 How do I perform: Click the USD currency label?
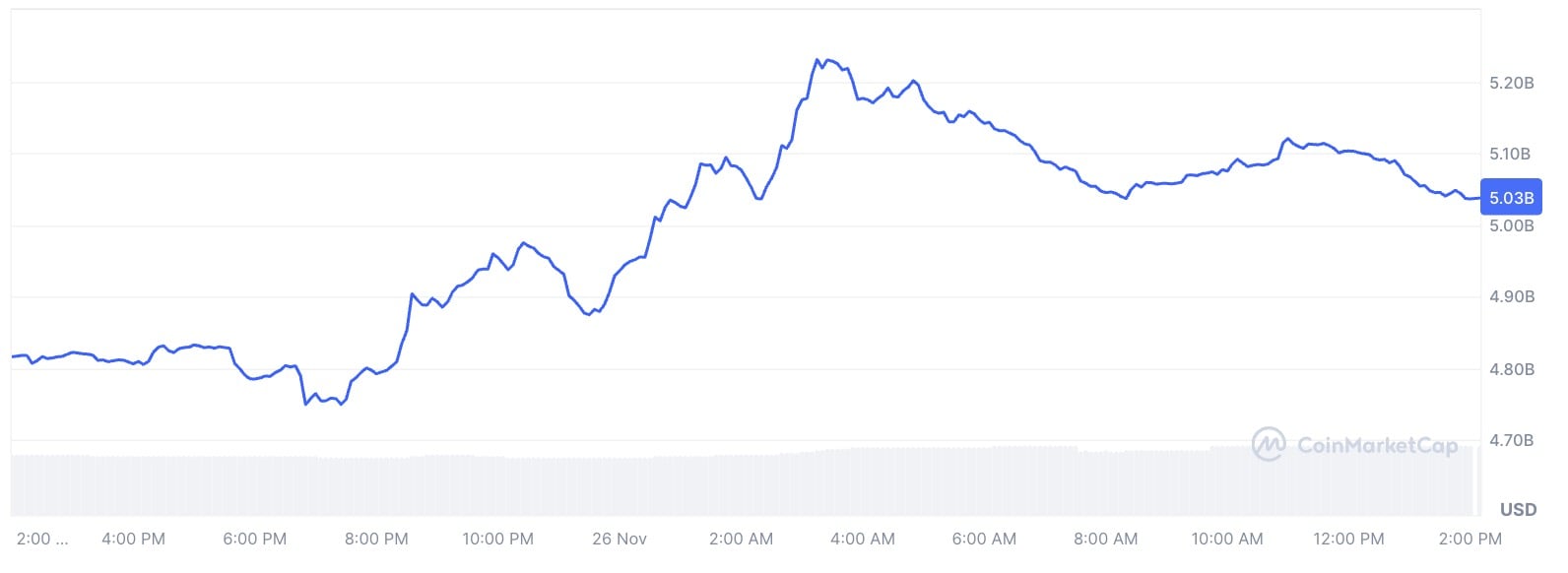(1518, 509)
